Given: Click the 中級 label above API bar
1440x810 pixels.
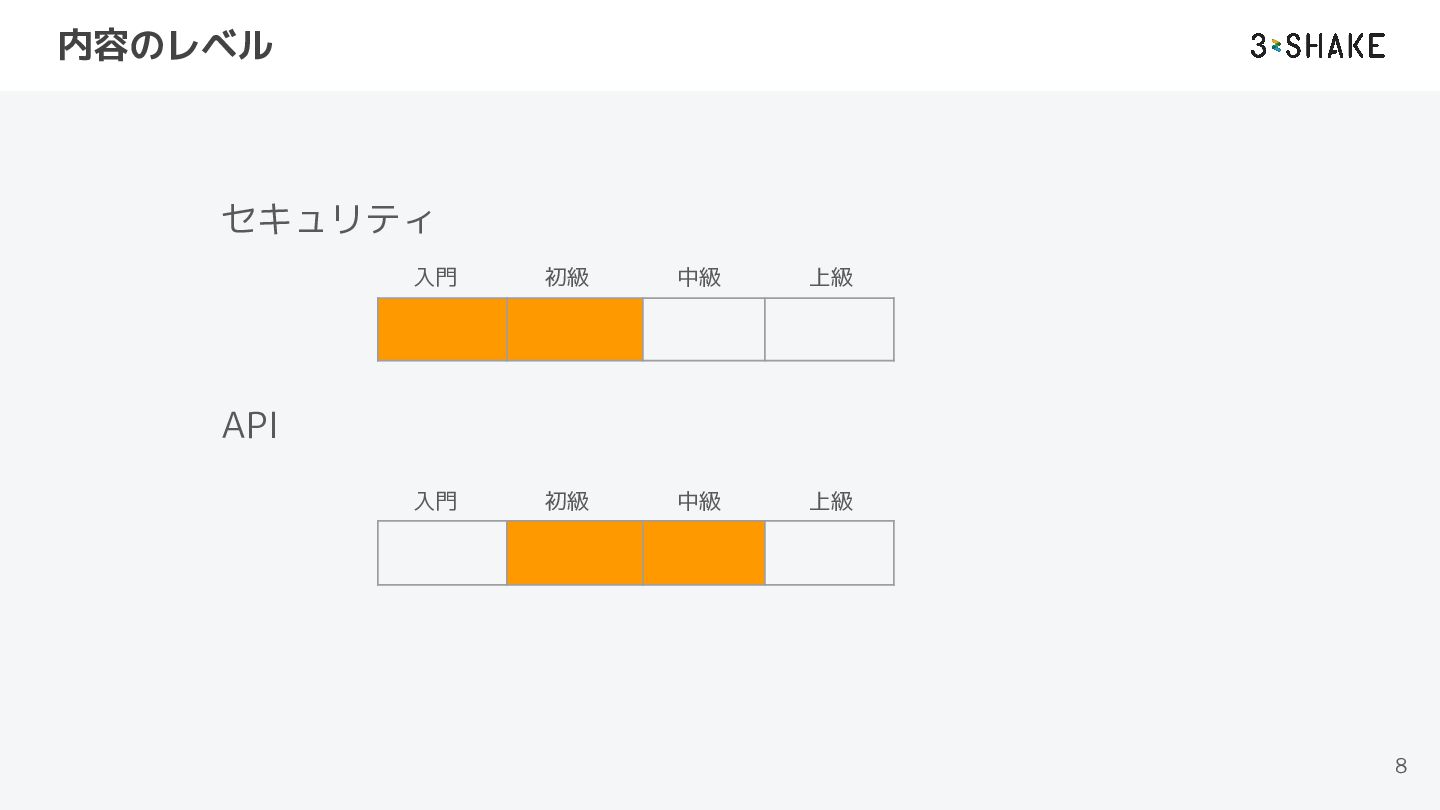Looking at the screenshot, I should point(699,501).
